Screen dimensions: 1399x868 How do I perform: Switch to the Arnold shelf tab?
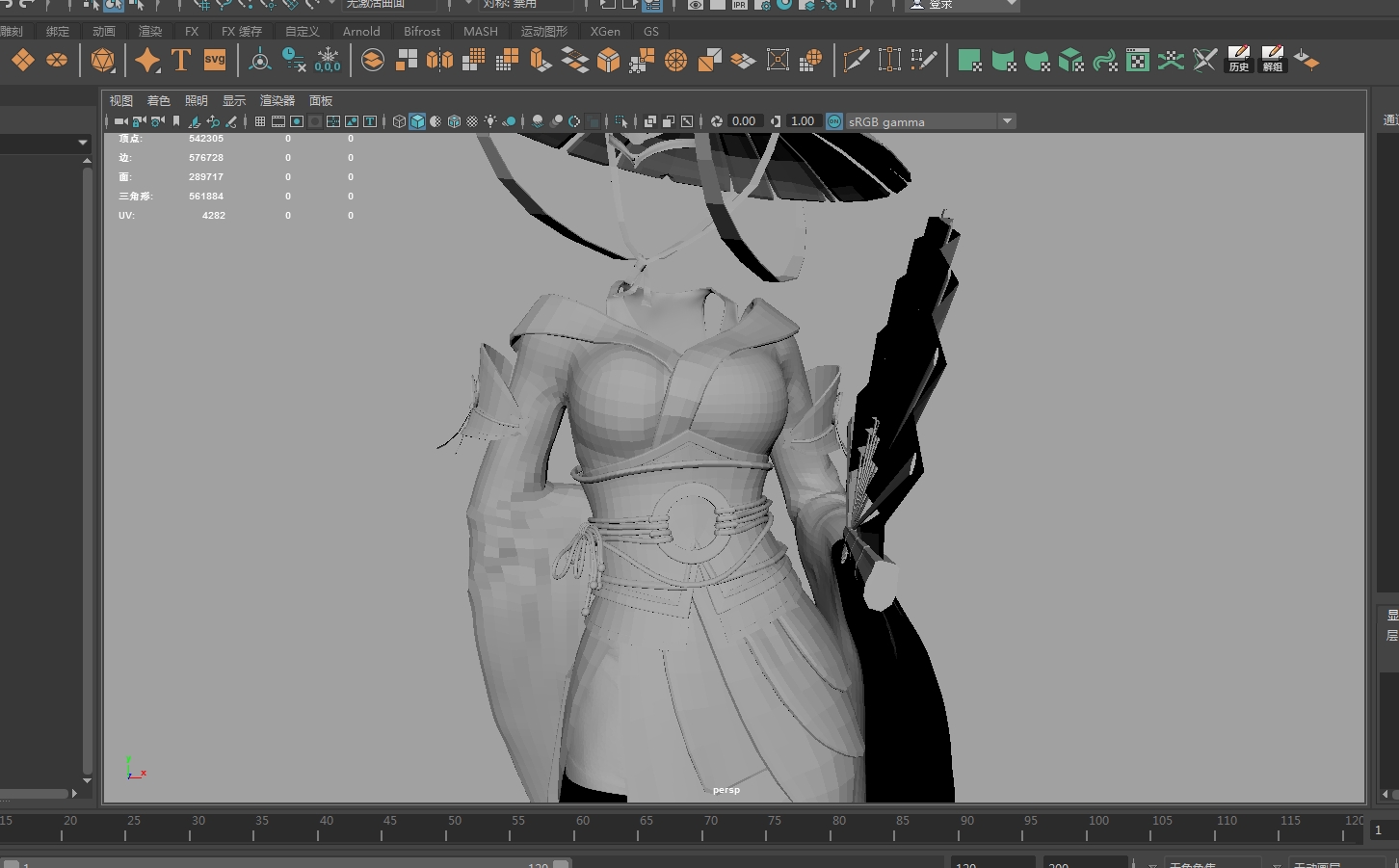(361, 32)
